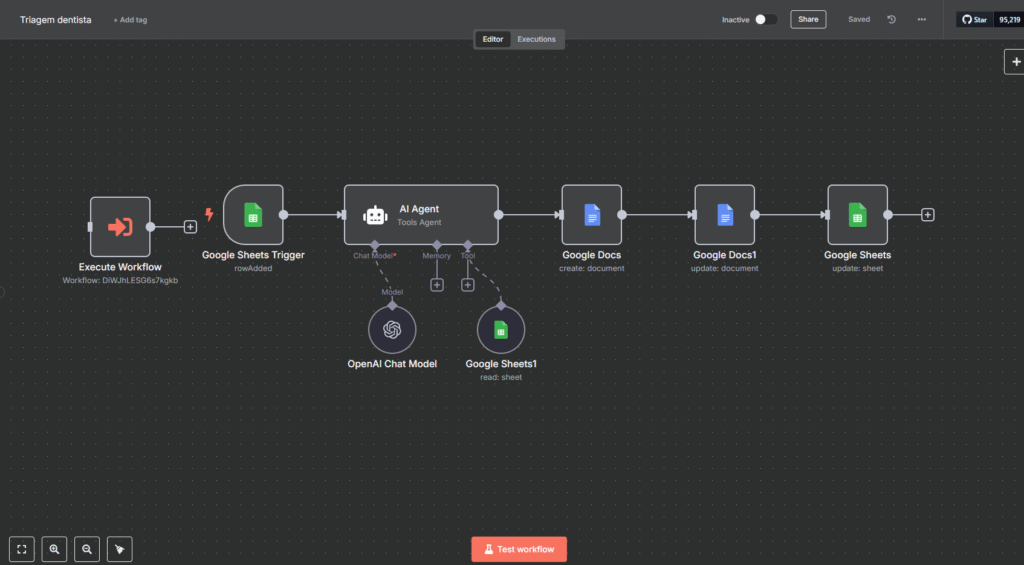This screenshot has width=1024, height=565.
Task: Switch to the Executions tab
Action: tap(536, 39)
